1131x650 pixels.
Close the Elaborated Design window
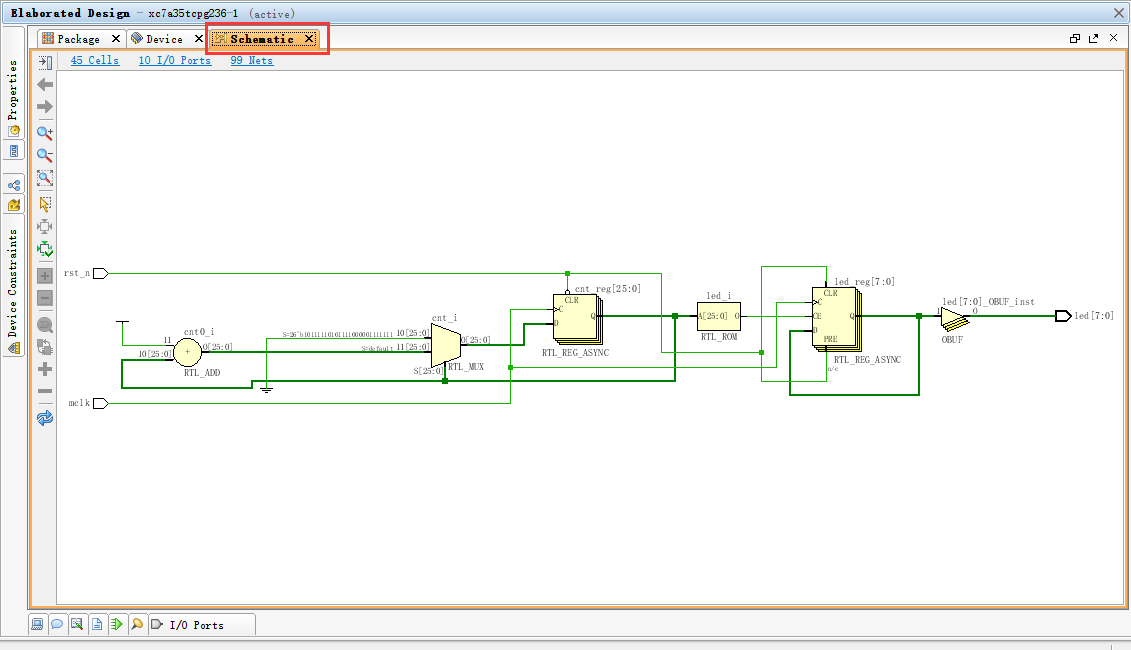click(x=1119, y=13)
